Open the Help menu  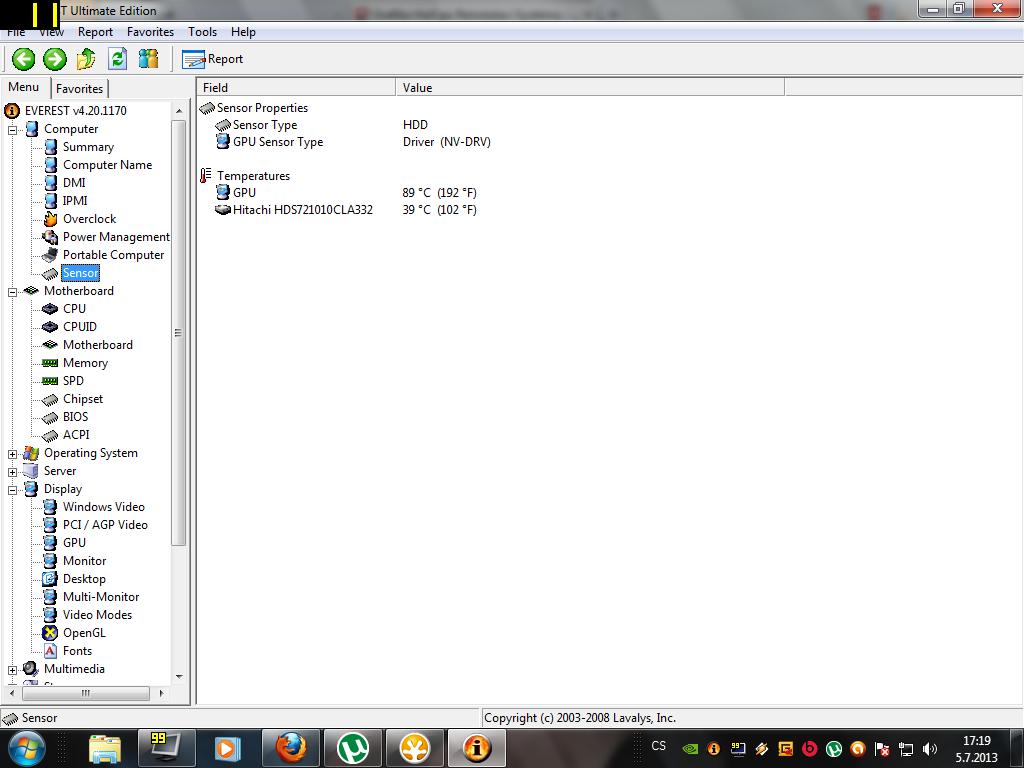(243, 32)
